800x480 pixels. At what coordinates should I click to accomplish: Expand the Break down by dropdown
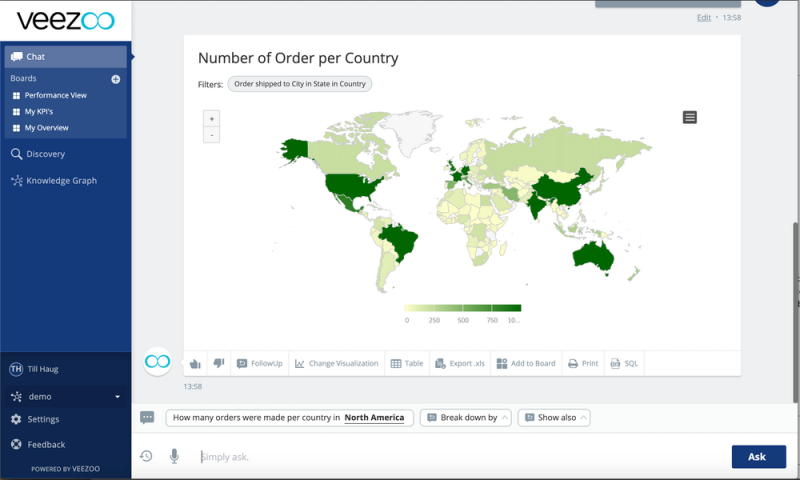[x=466, y=418]
